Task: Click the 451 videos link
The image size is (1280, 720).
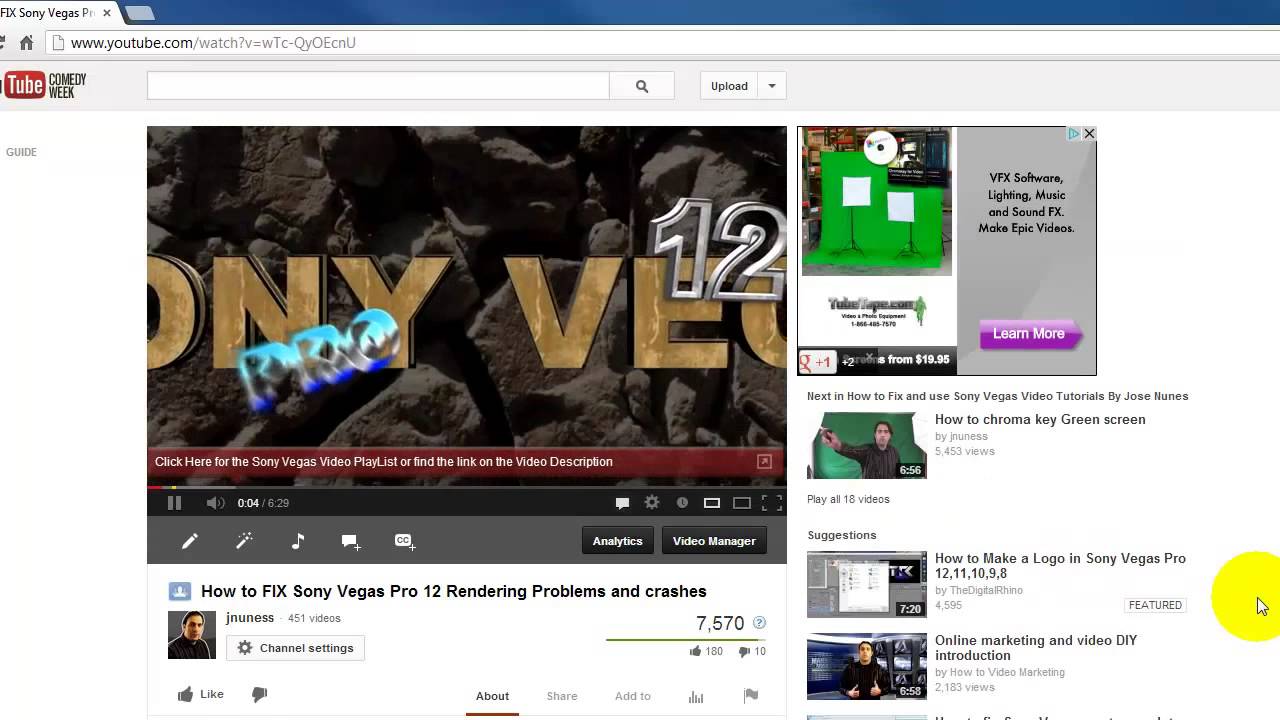Action: coord(314,618)
